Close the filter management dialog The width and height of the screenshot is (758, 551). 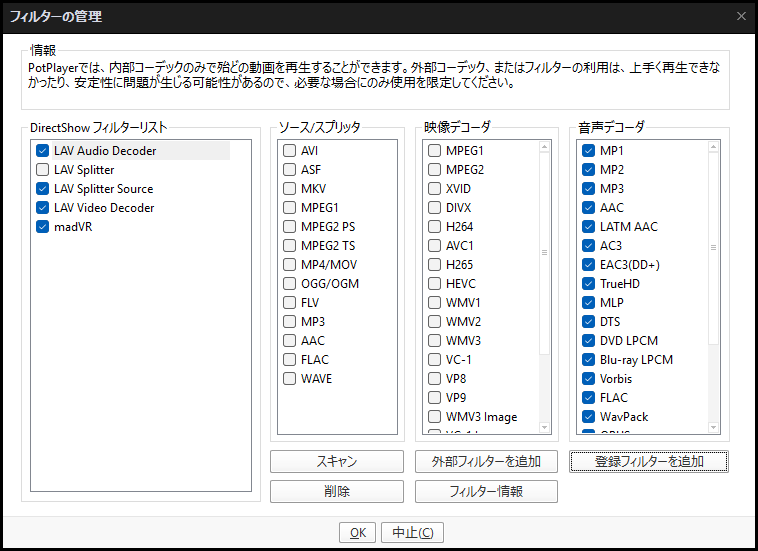741,16
